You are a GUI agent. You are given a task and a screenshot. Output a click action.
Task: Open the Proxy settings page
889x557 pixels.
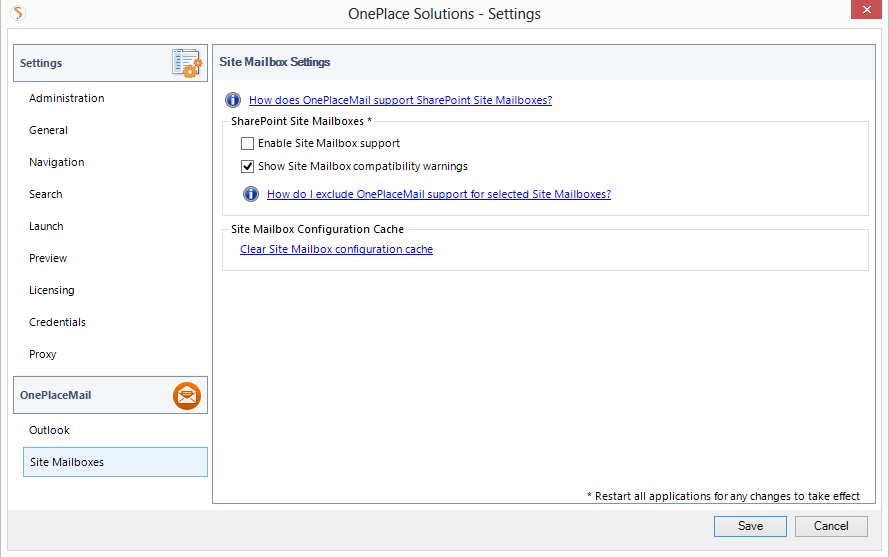(x=43, y=354)
